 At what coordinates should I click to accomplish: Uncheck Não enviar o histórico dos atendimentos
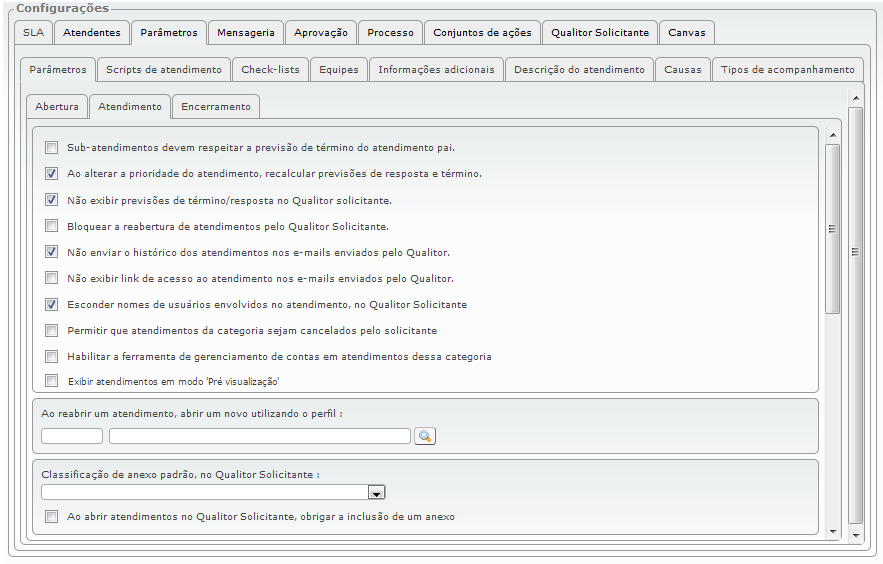(x=51, y=252)
